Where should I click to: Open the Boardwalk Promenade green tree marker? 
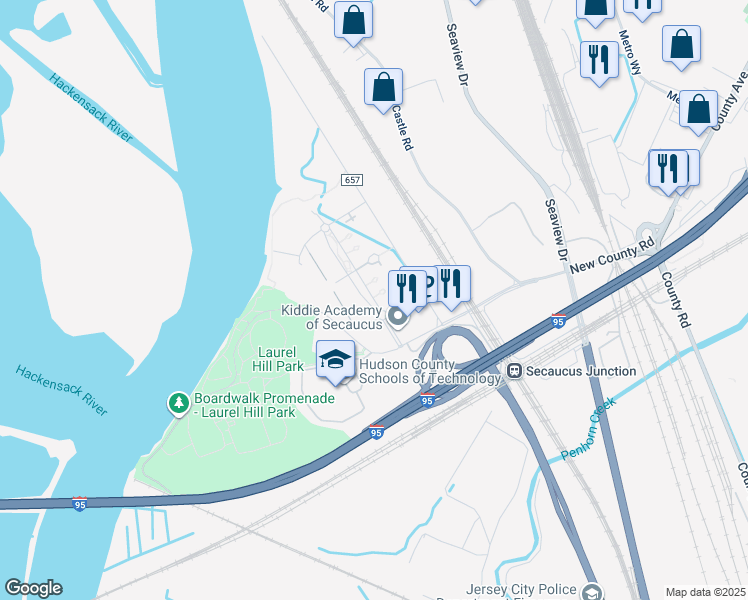click(x=179, y=404)
